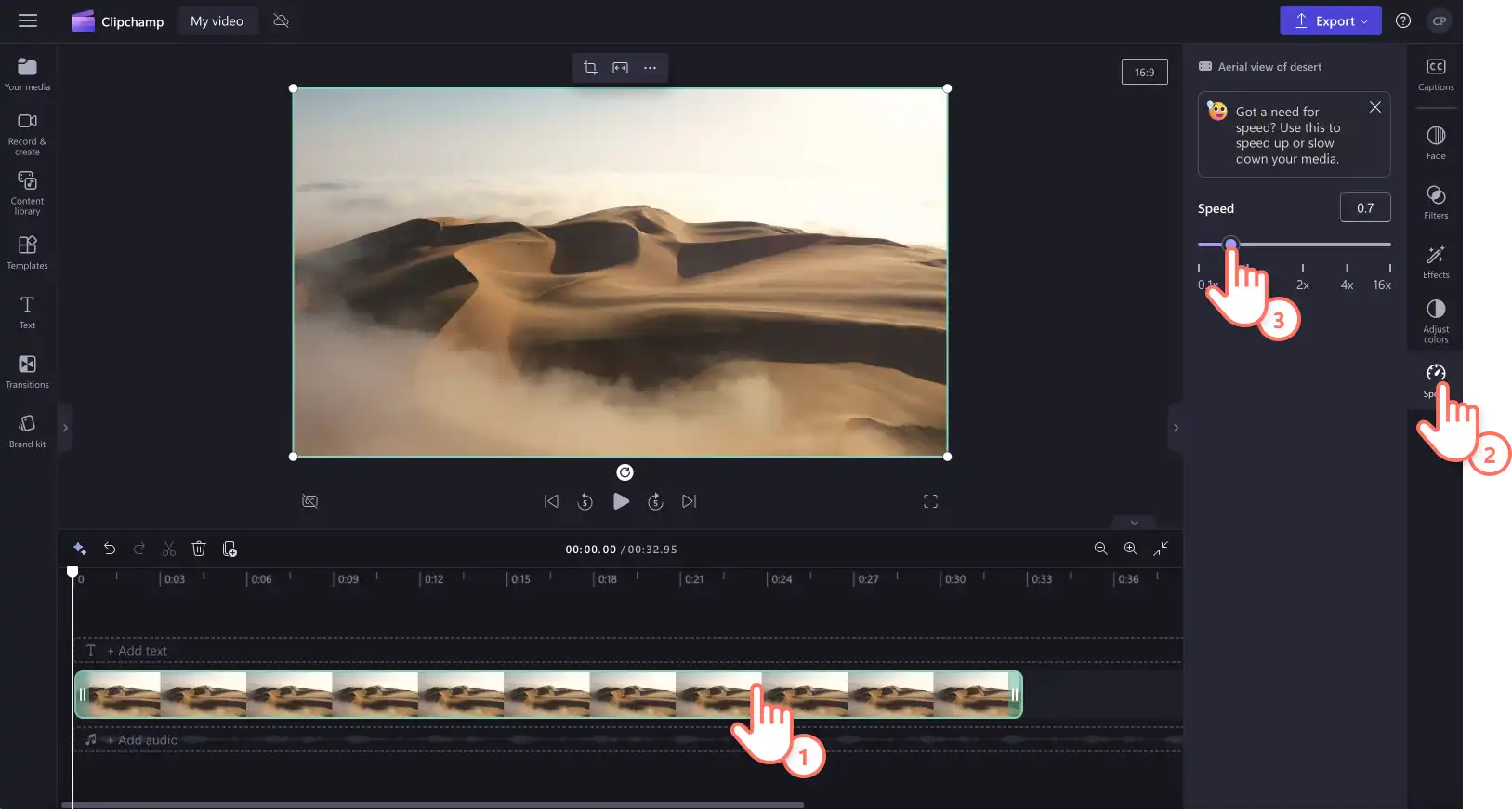Open the Content library panel
Image resolution: width=1512 pixels, height=809 pixels.
click(27, 192)
